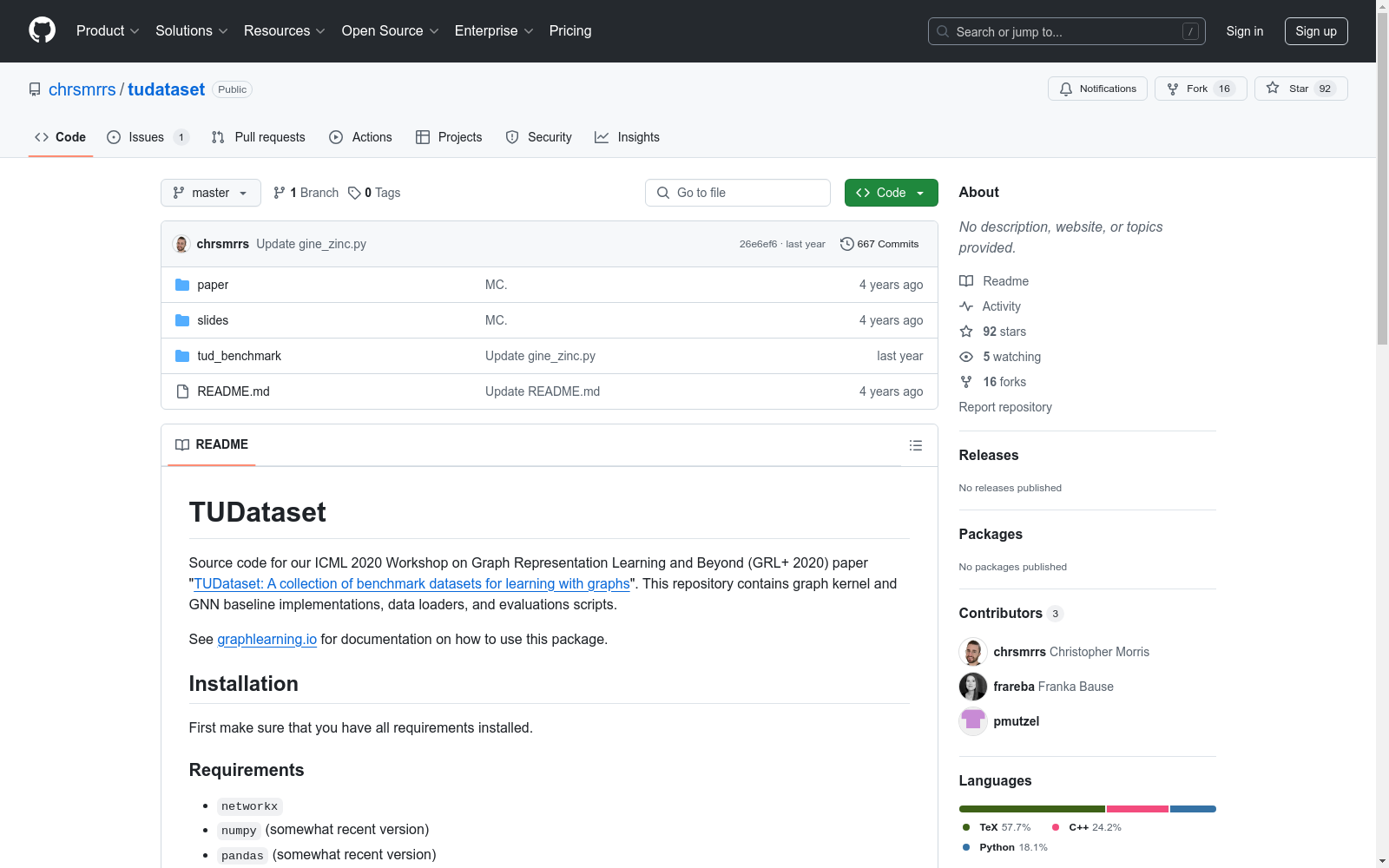Click the C++ pink language bar segment

1137,809
